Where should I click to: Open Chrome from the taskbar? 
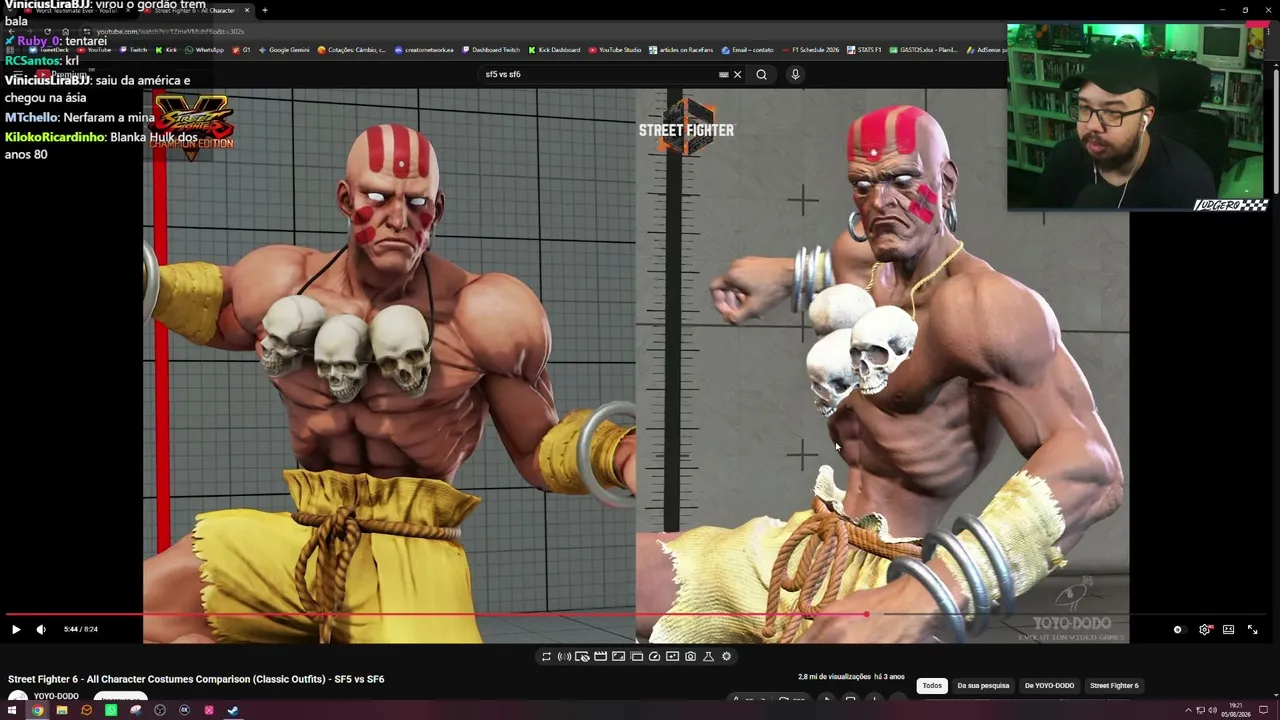[x=37, y=710]
